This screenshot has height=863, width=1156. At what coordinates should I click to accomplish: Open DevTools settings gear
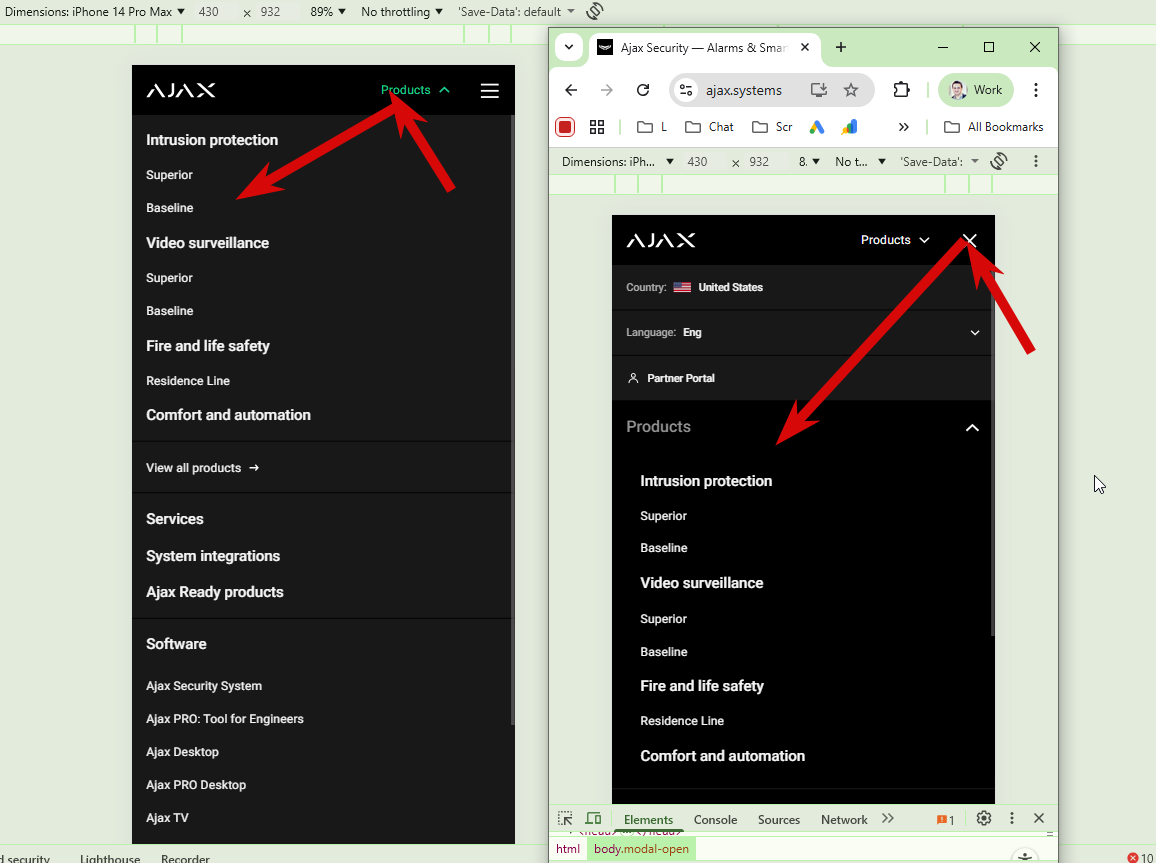click(983, 818)
